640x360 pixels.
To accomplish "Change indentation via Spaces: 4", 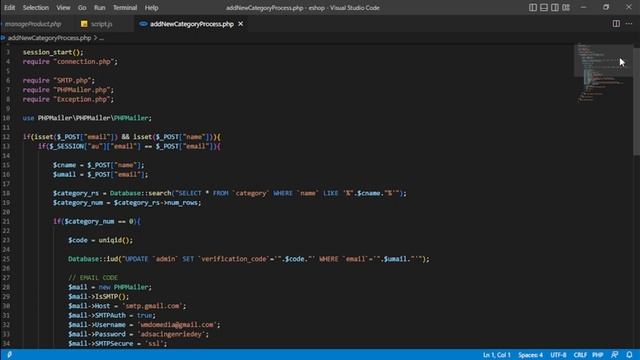I will [531, 355].
